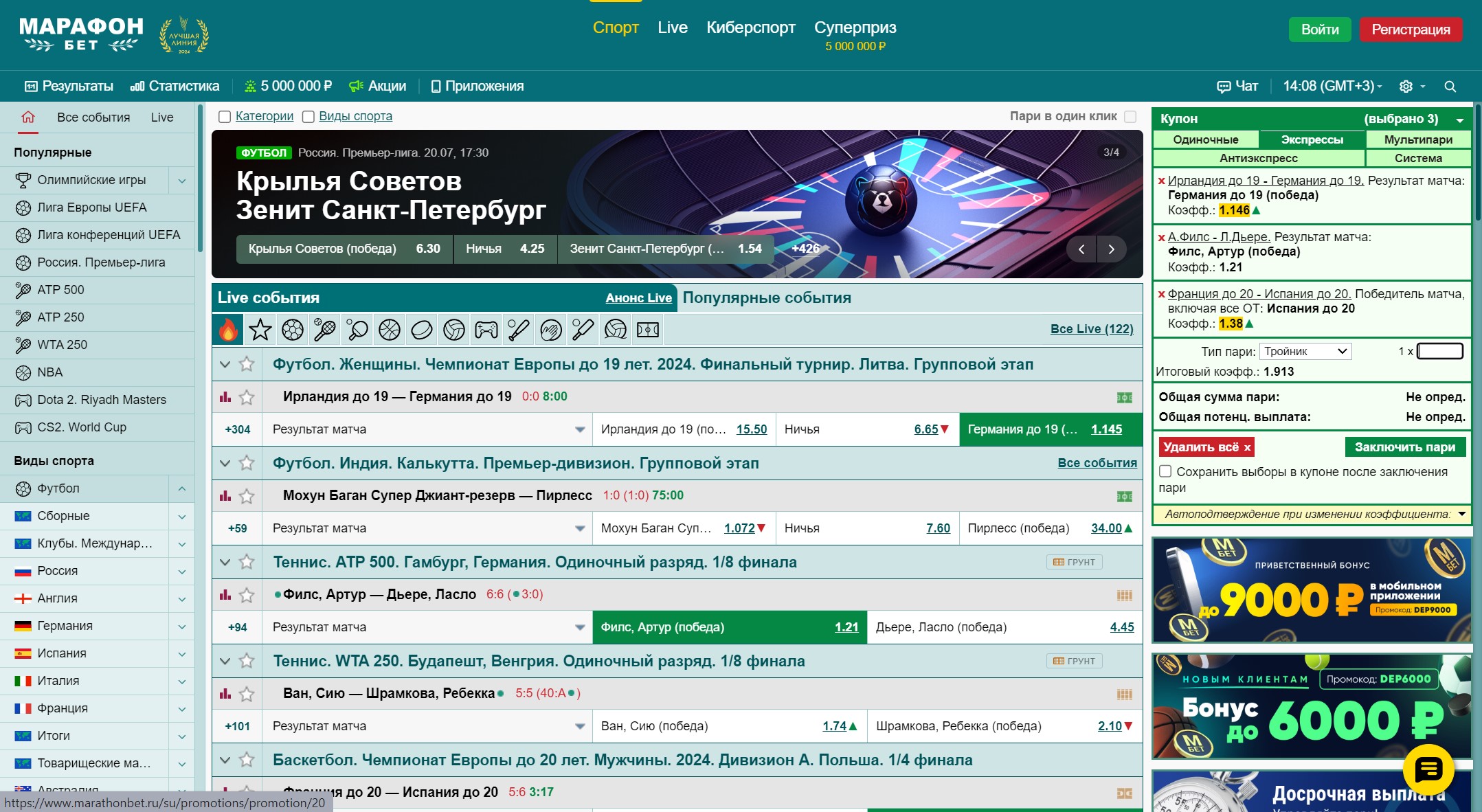Open site search magnifier icon
The image size is (1482, 812).
click(1450, 87)
